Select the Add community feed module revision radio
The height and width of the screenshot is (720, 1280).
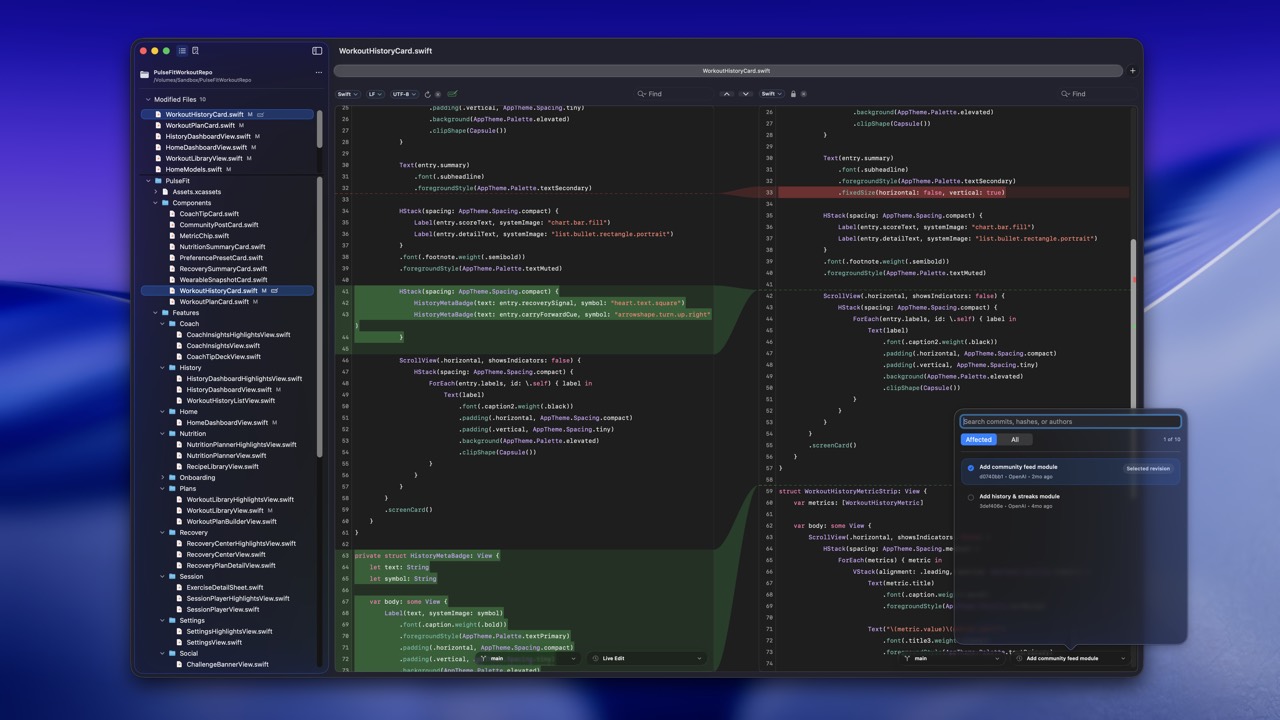pyautogui.click(x=970, y=467)
